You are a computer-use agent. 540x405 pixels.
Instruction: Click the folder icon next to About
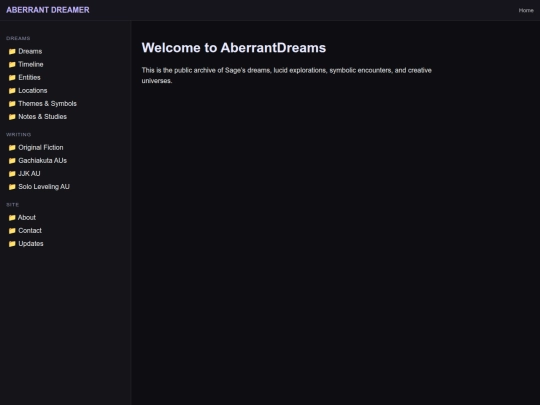(12, 218)
